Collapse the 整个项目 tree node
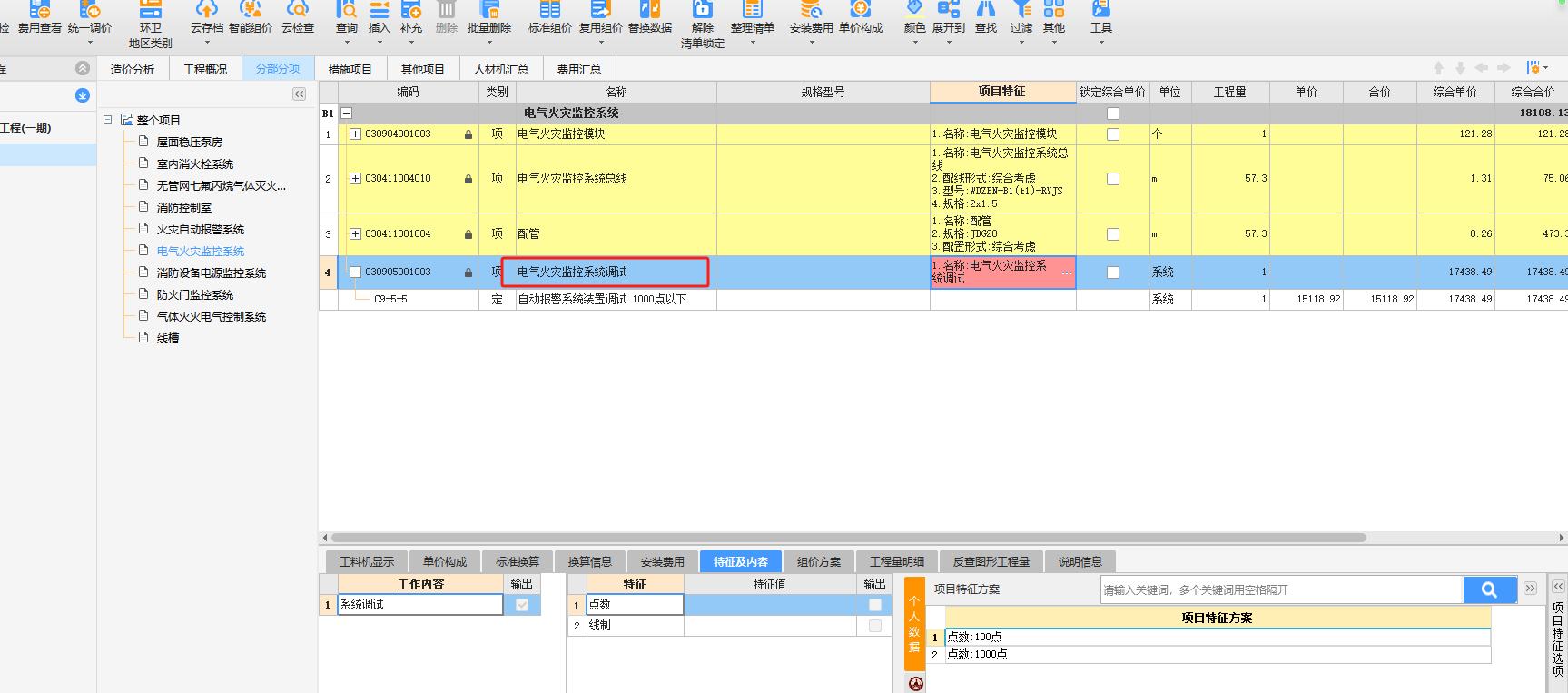Image resolution: width=1568 pixels, height=693 pixels. [108, 119]
